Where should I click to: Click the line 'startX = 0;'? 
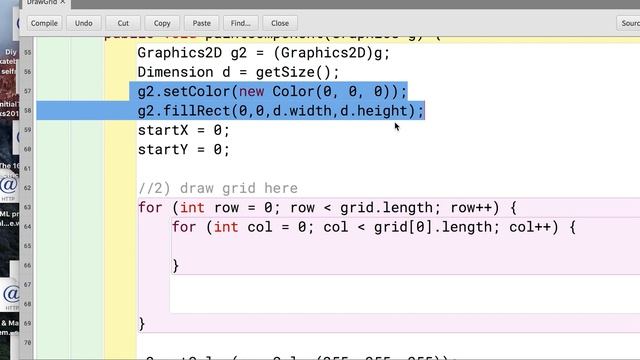[184, 130]
